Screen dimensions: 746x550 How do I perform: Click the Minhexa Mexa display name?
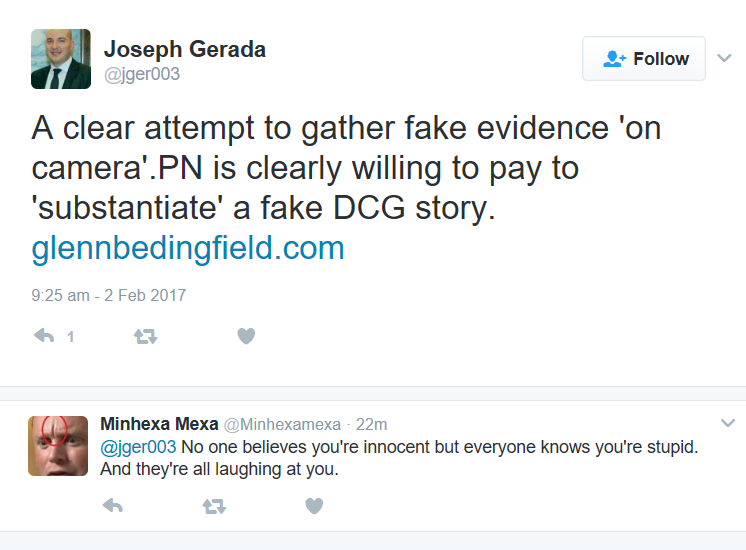pyautogui.click(x=158, y=423)
